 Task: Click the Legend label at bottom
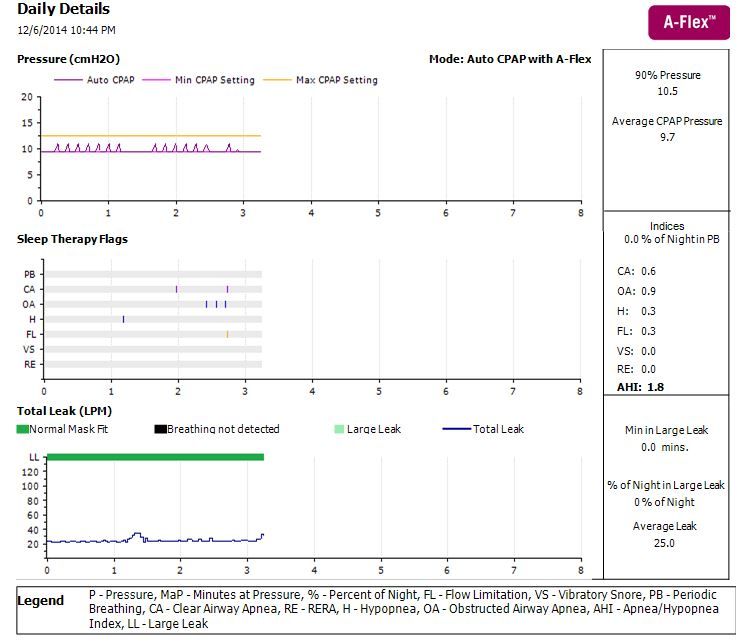40,601
